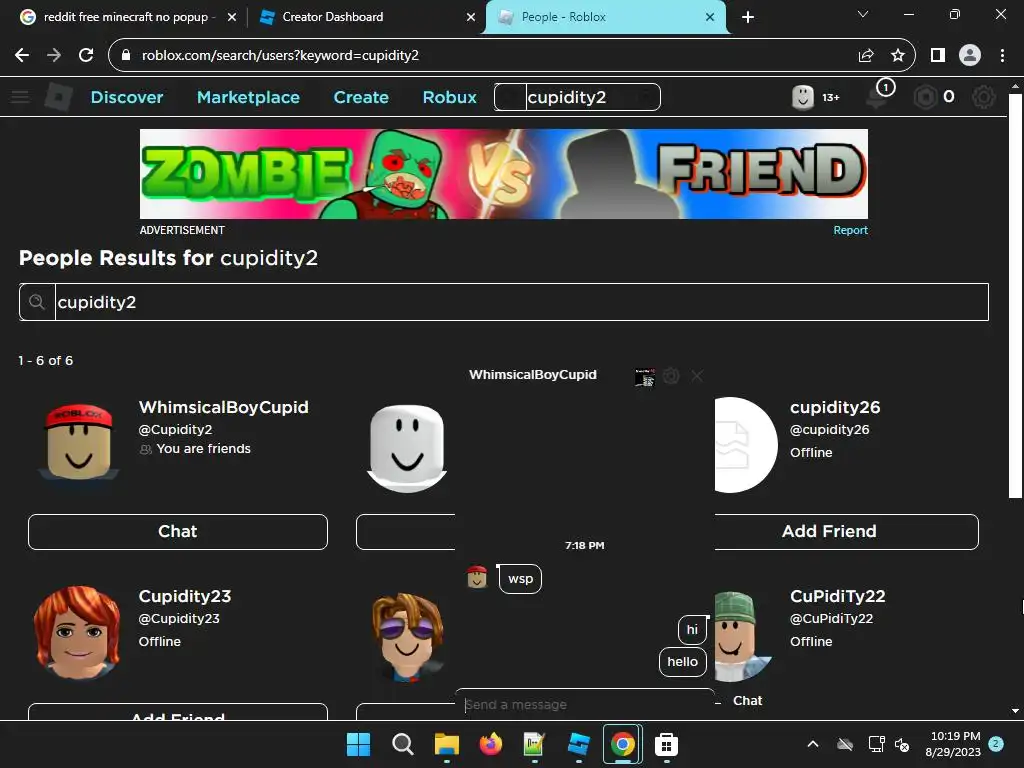This screenshot has width=1024, height=768.
Task: Click the Share this page icon in the address bar
Action: (x=865, y=56)
